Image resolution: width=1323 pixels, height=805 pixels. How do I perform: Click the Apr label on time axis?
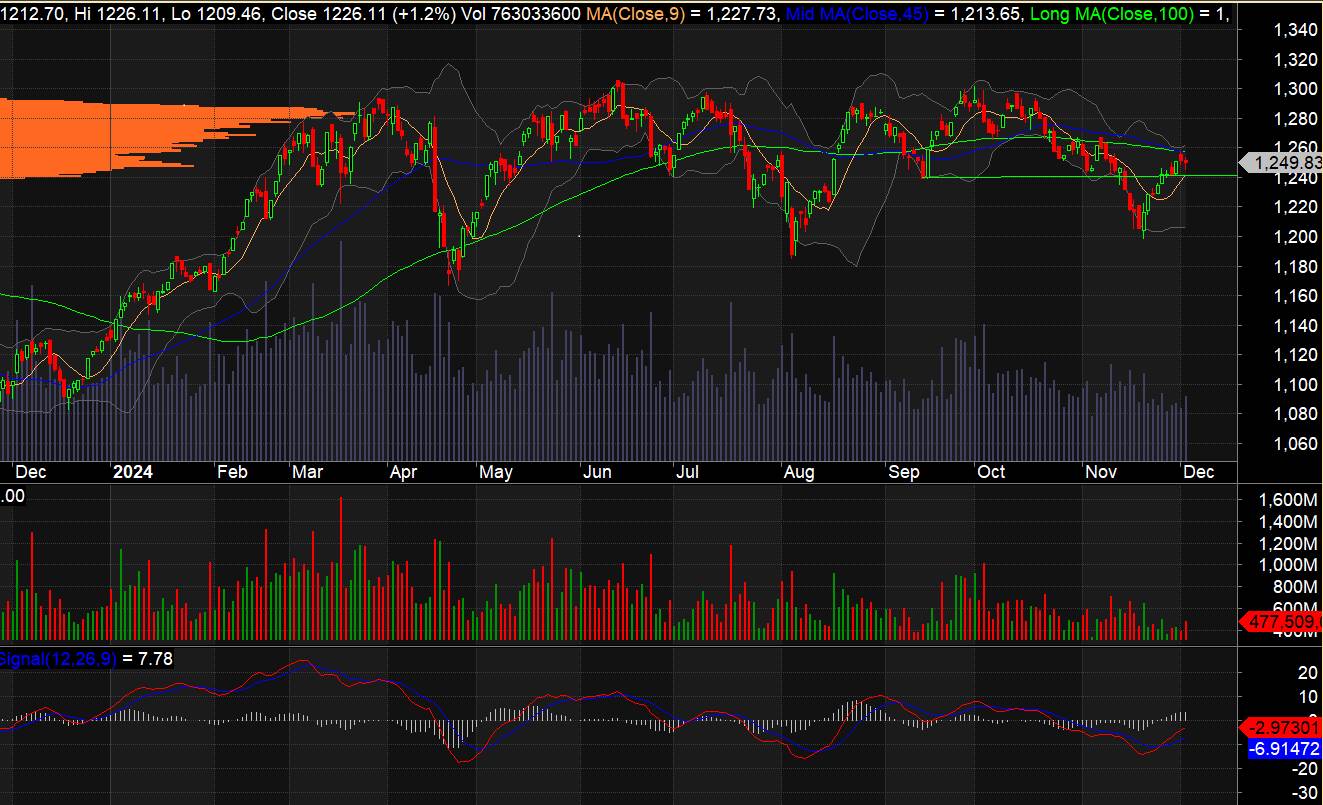pyautogui.click(x=403, y=472)
